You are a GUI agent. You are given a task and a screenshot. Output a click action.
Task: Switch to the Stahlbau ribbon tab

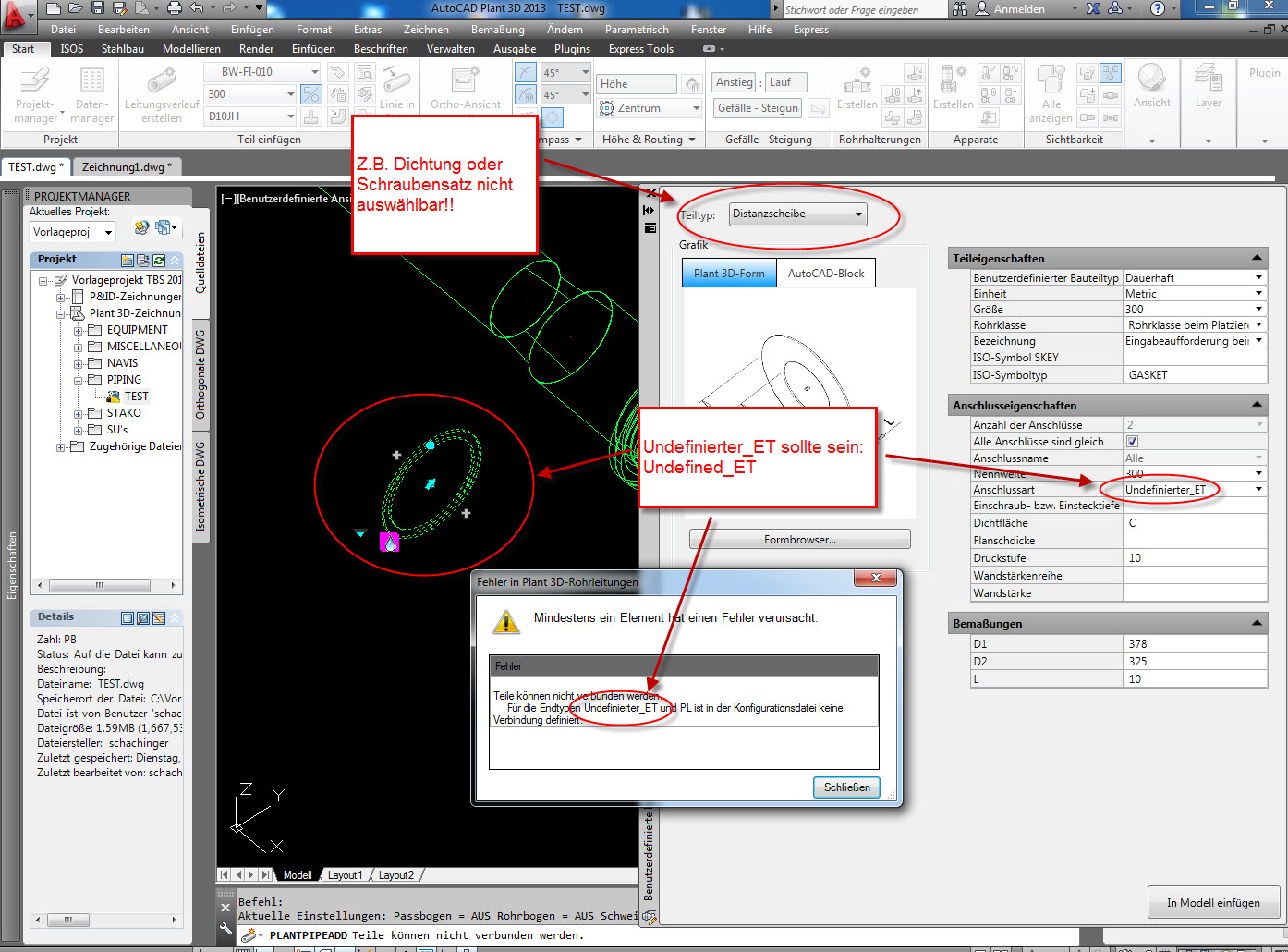pos(123,49)
